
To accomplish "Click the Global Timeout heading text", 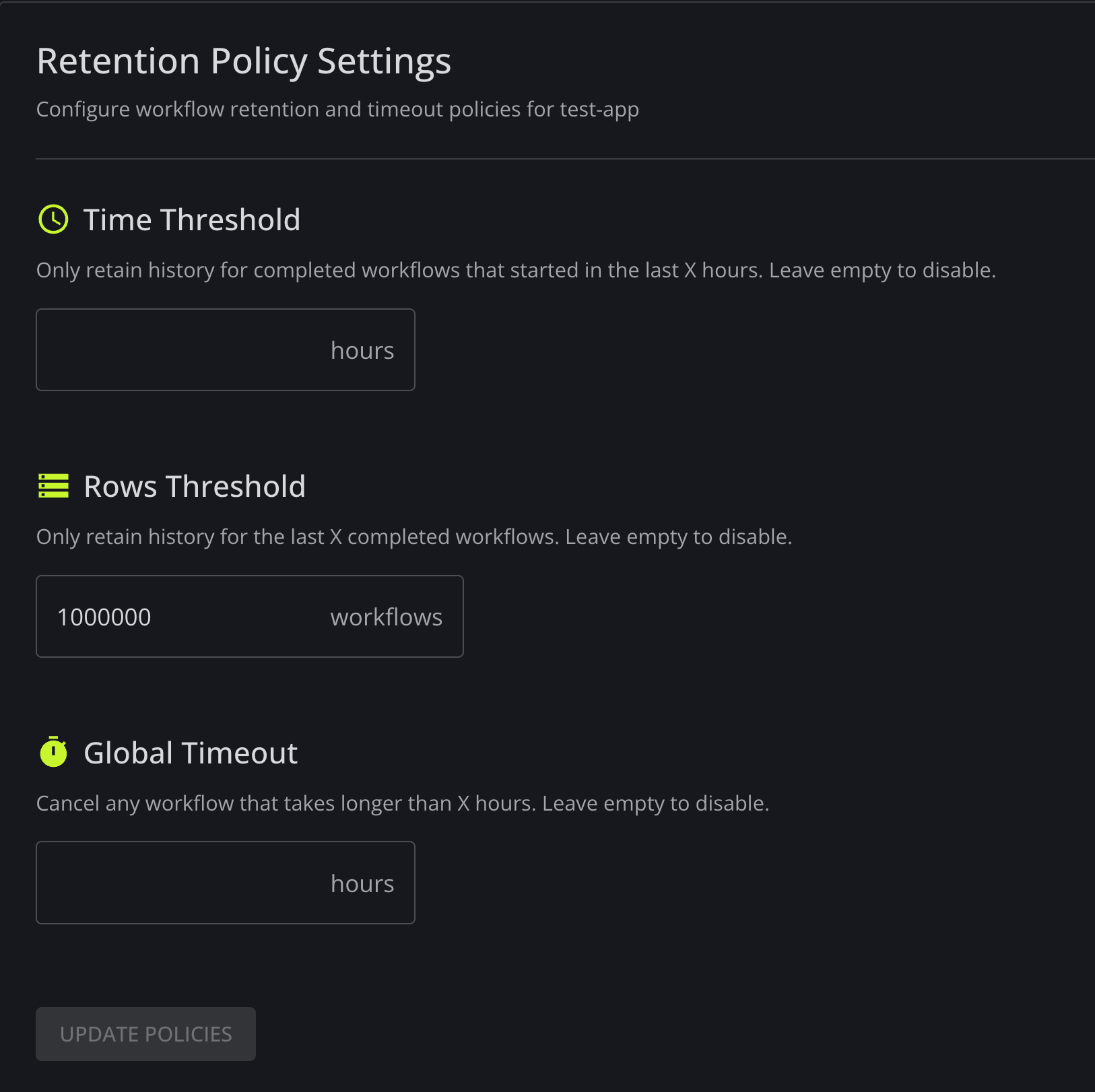I will point(191,753).
